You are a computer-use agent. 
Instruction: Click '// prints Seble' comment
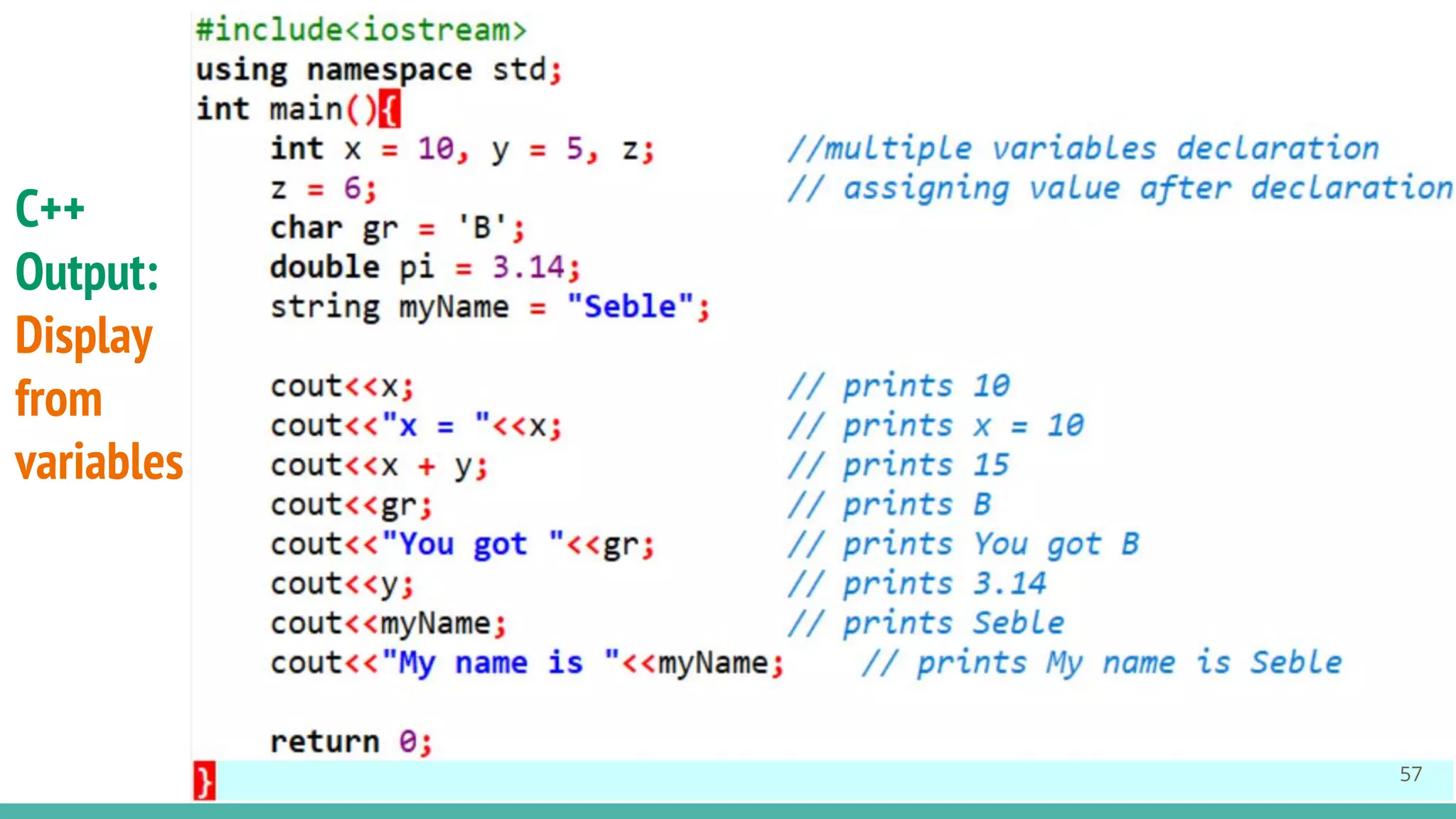point(926,623)
